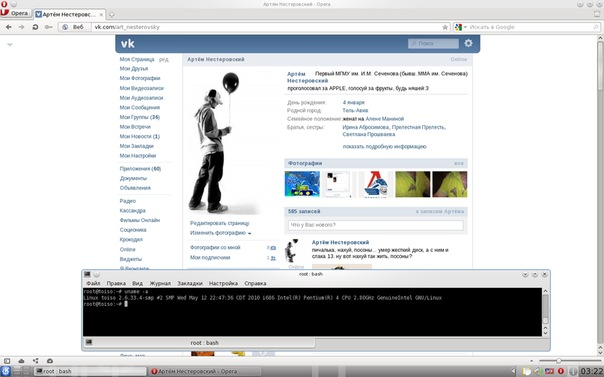The width and height of the screenshot is (604, 377).
Task: Open Мои Аудиозаписи in sidebar
Action: pos(141,98)
